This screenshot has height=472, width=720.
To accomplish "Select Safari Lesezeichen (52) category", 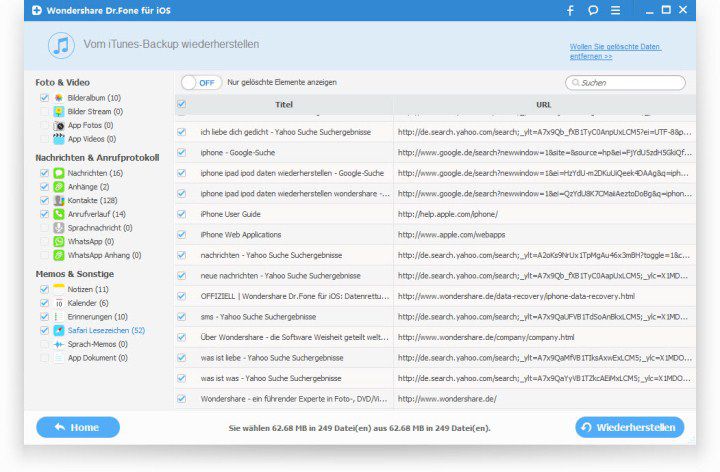I will click(106, 330).
